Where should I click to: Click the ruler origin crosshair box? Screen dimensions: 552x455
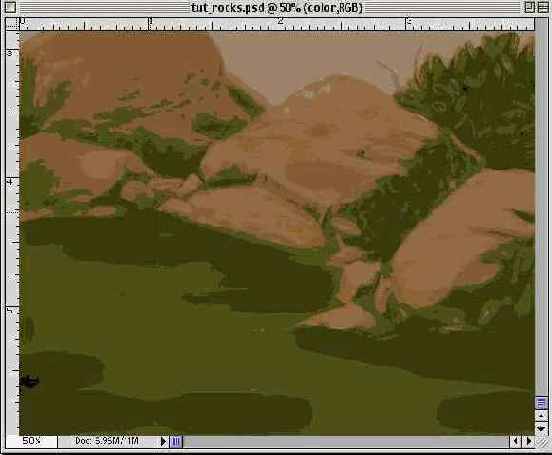point(13,24)
